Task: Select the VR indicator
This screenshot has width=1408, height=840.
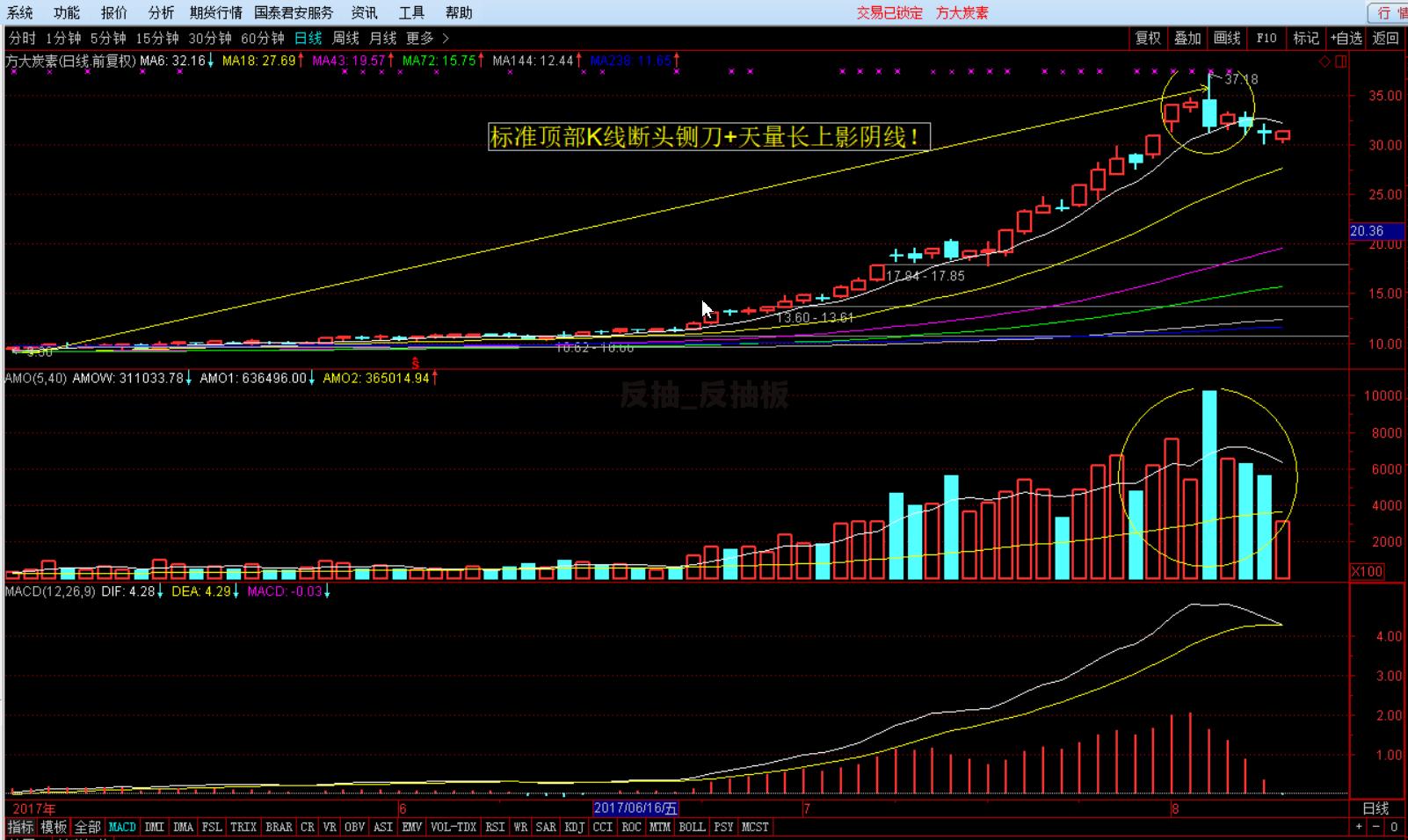Action: tap(330, 827)
